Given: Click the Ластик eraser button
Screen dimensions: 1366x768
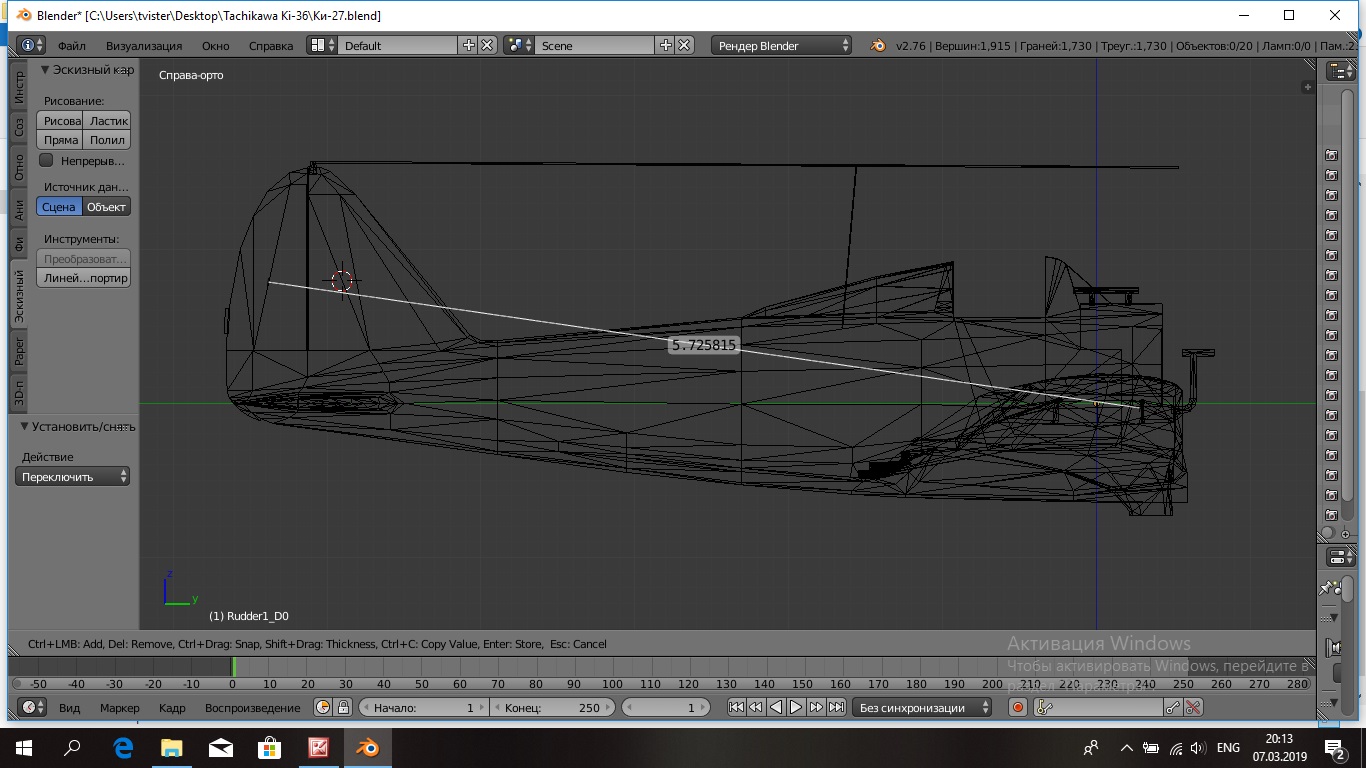Looking at the screenshot, I should 108,121.
